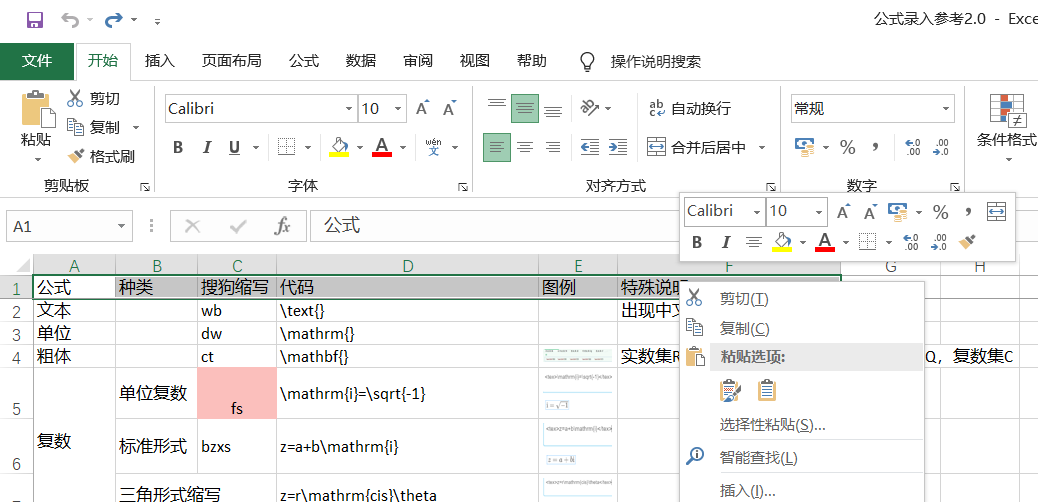
Task: Switch to the 公式 ribbon tab
Action: click(x=304, y=62)
